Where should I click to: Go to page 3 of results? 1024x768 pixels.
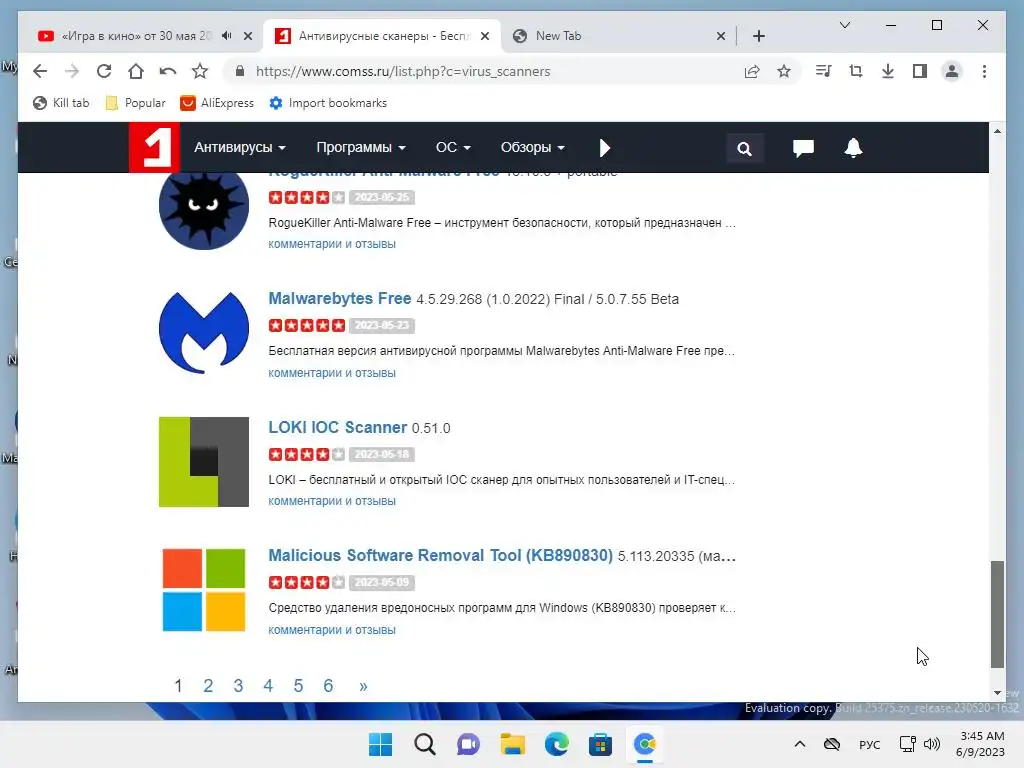[238, 686]
